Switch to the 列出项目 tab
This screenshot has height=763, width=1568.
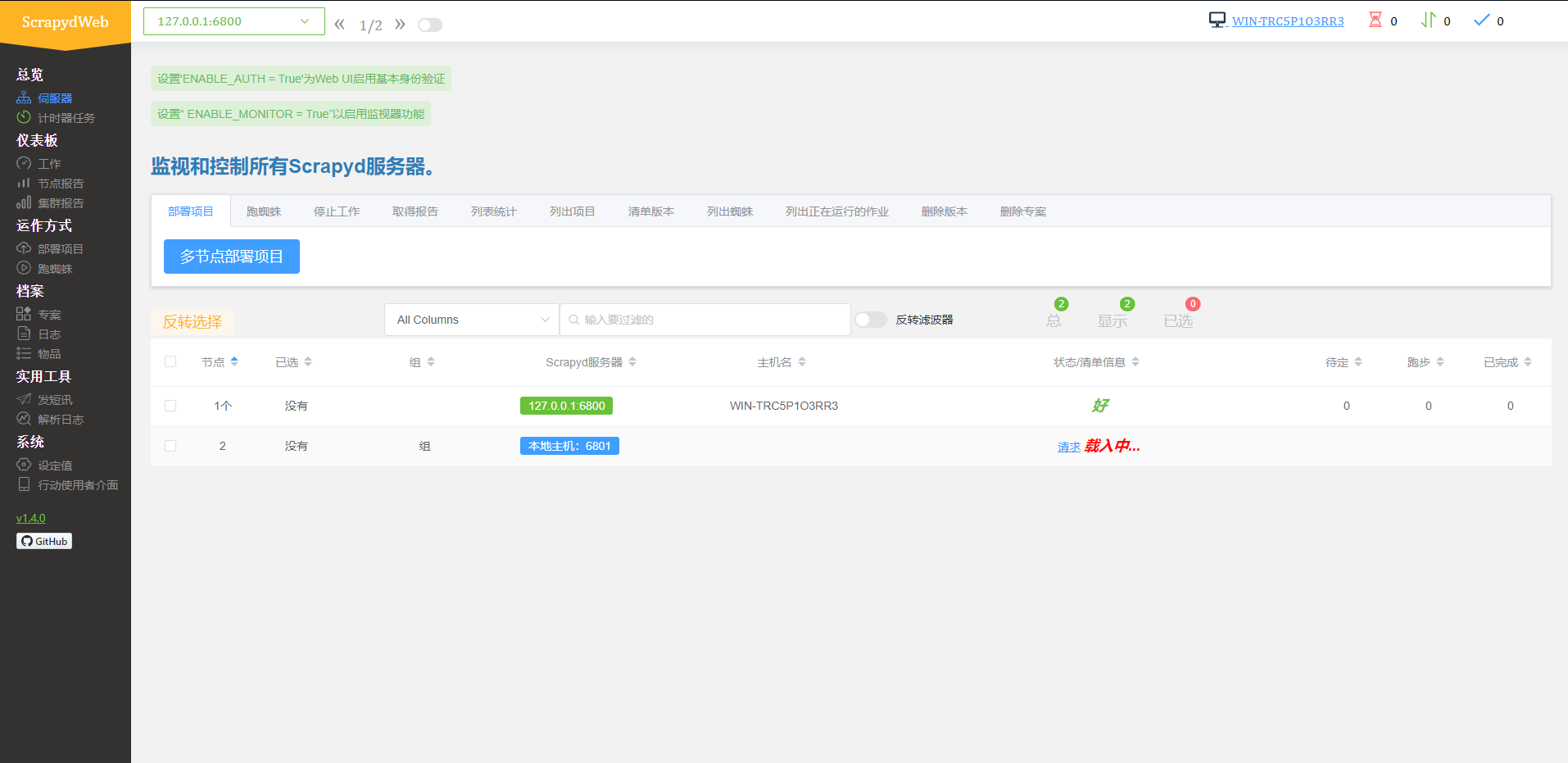[573, 211]
